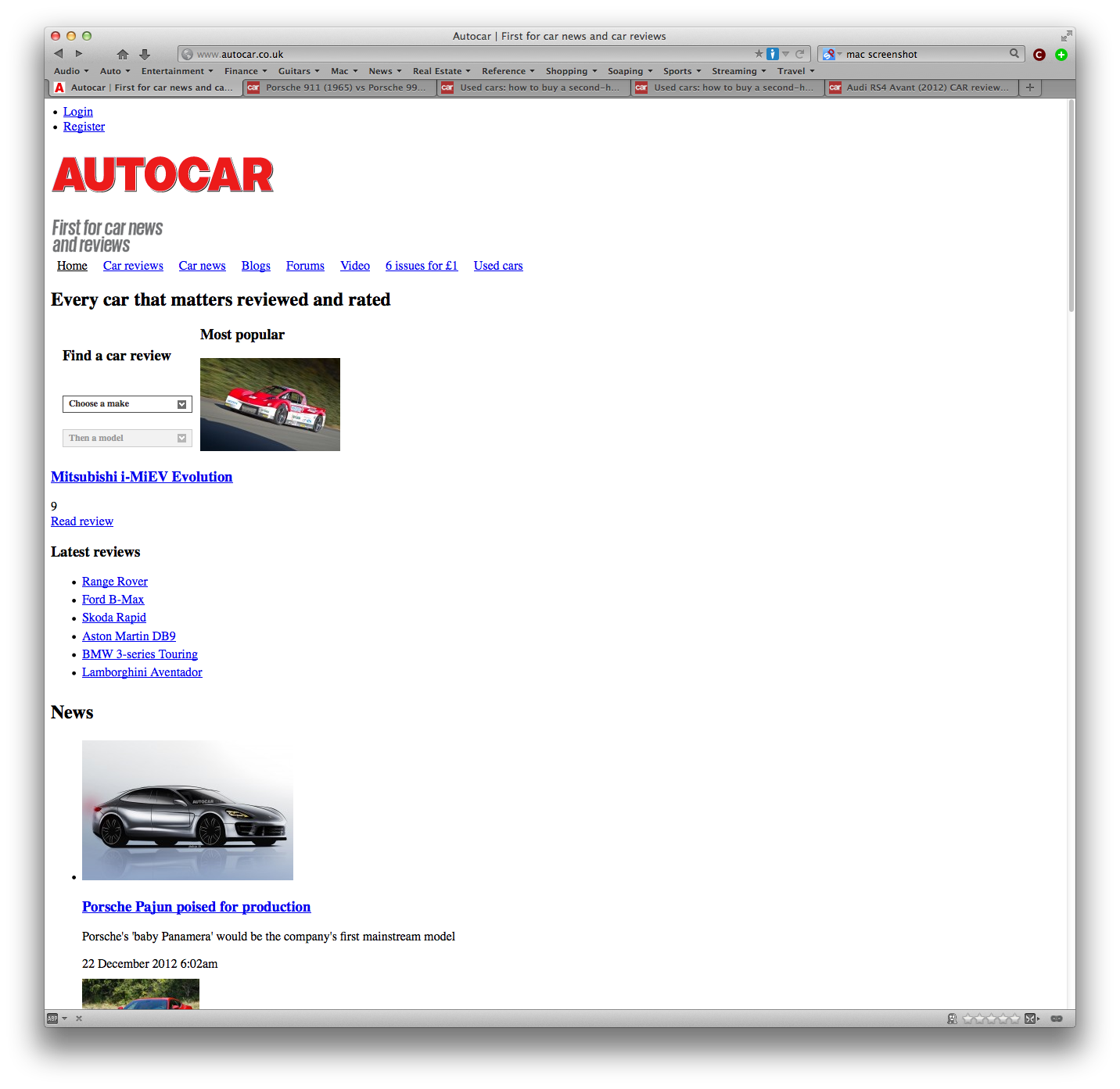Open the Lamborghini Aventador review
The width and height of the screenshot is (1120, 1089).
tap(142, 672)
